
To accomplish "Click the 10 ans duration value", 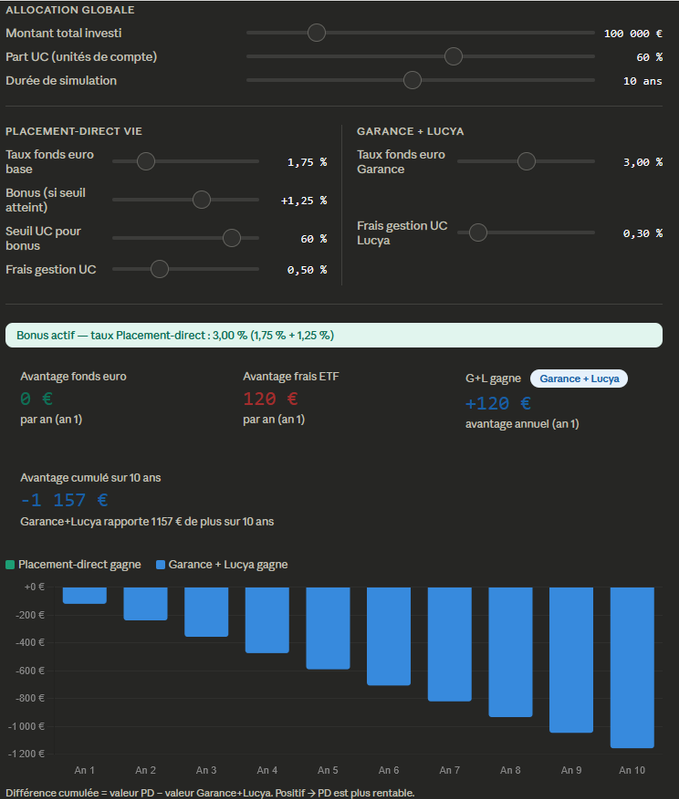I will (643, 81).
